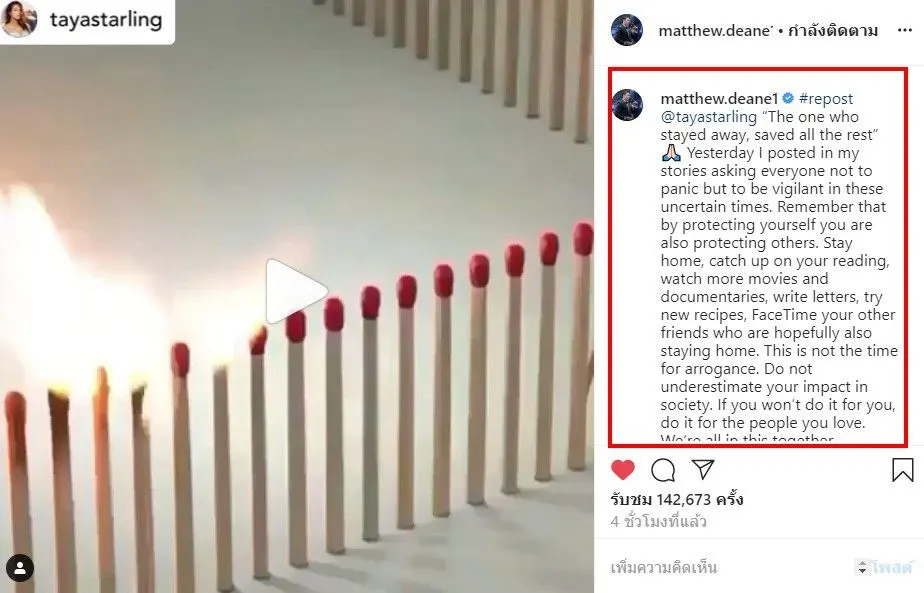
Task: Click matthew.deane username in post header
Action: click(715, 31)
